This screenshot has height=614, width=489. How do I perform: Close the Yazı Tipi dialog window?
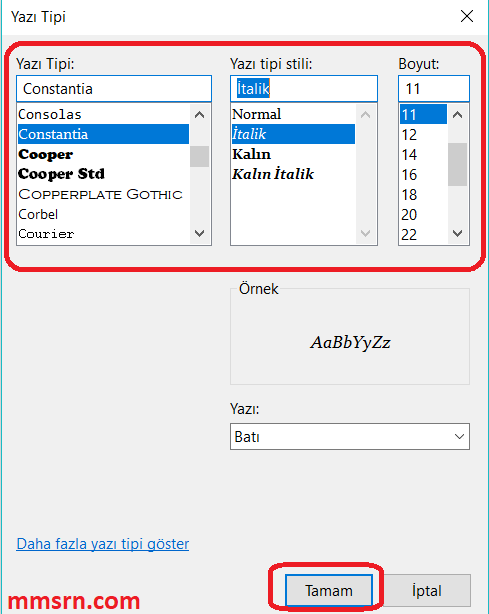tap(467, 16)
